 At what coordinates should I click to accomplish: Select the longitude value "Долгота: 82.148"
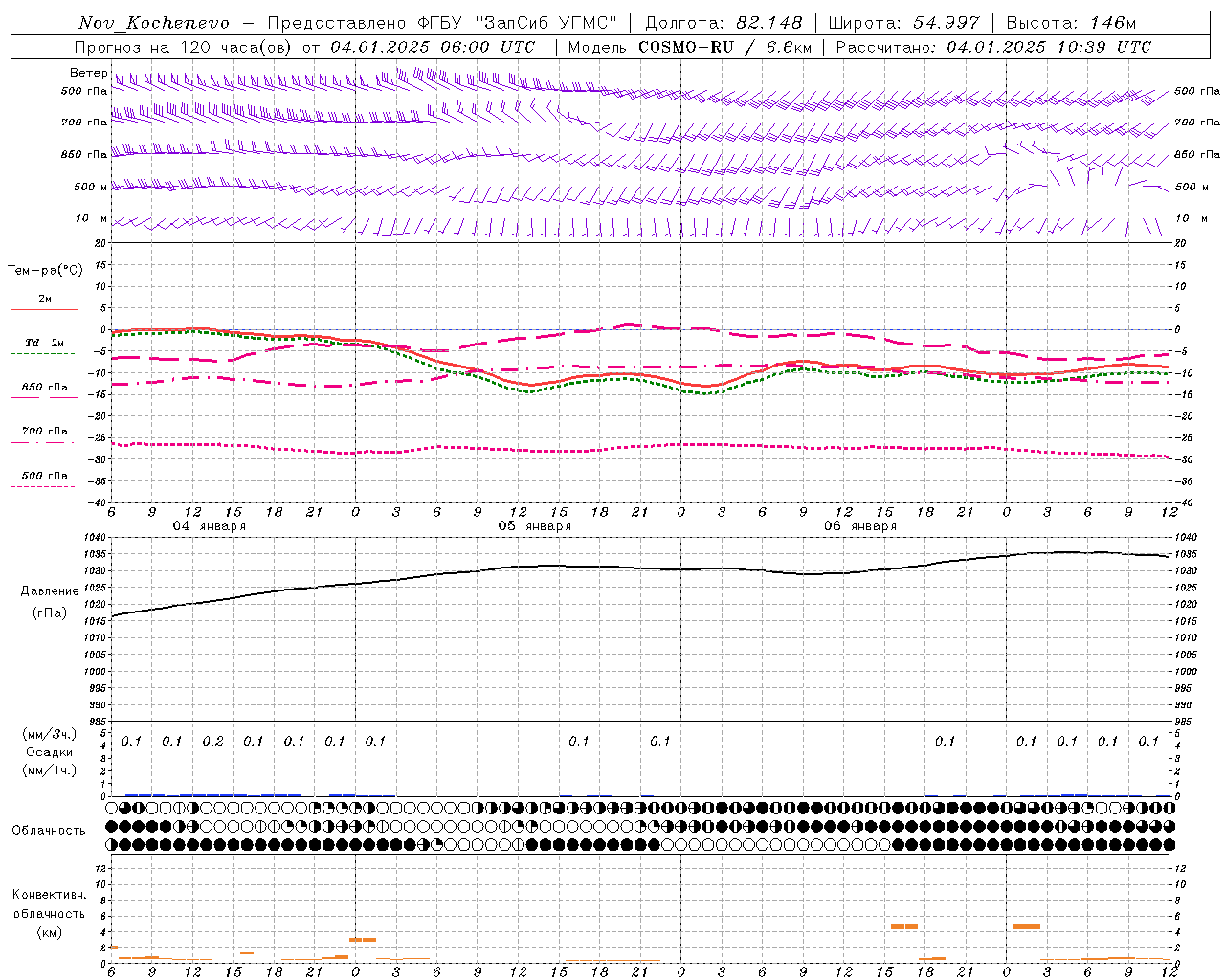[x=724, y=23]
